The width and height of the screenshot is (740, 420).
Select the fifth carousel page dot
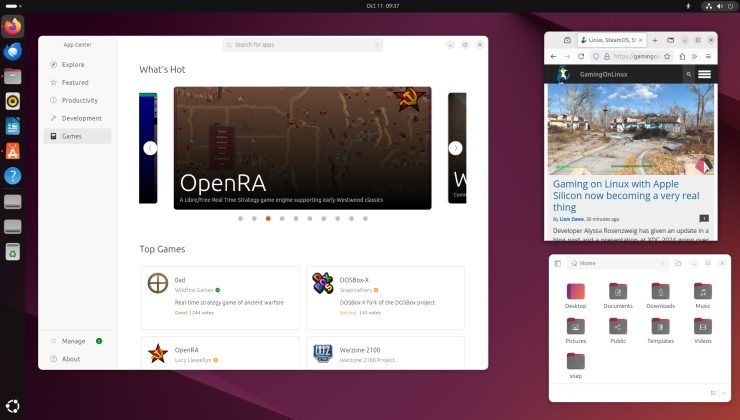pyautogui.click(x=296, y=218)
